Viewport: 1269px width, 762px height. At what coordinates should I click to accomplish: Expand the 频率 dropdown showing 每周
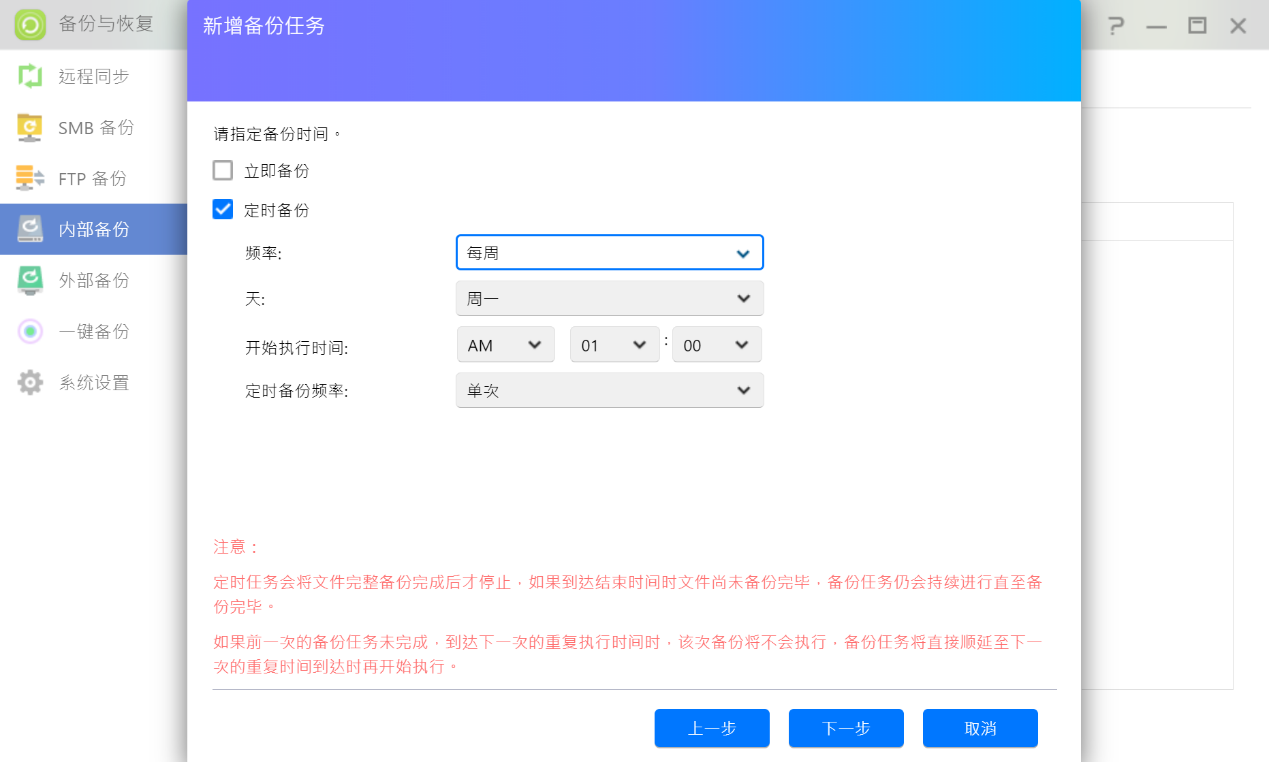pyautogui.click(x=609, y=253)
